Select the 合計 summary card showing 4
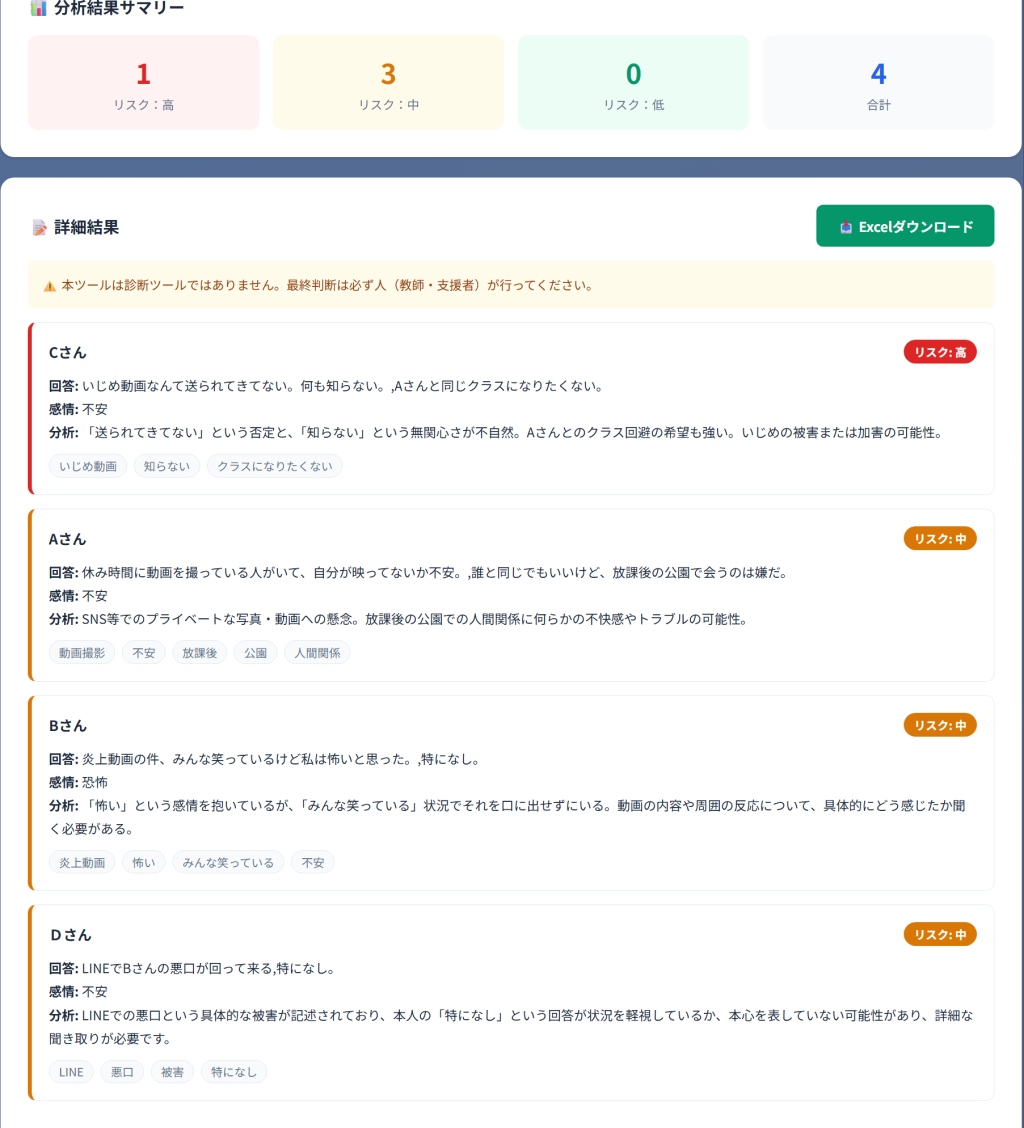 [x=879, y=82]
